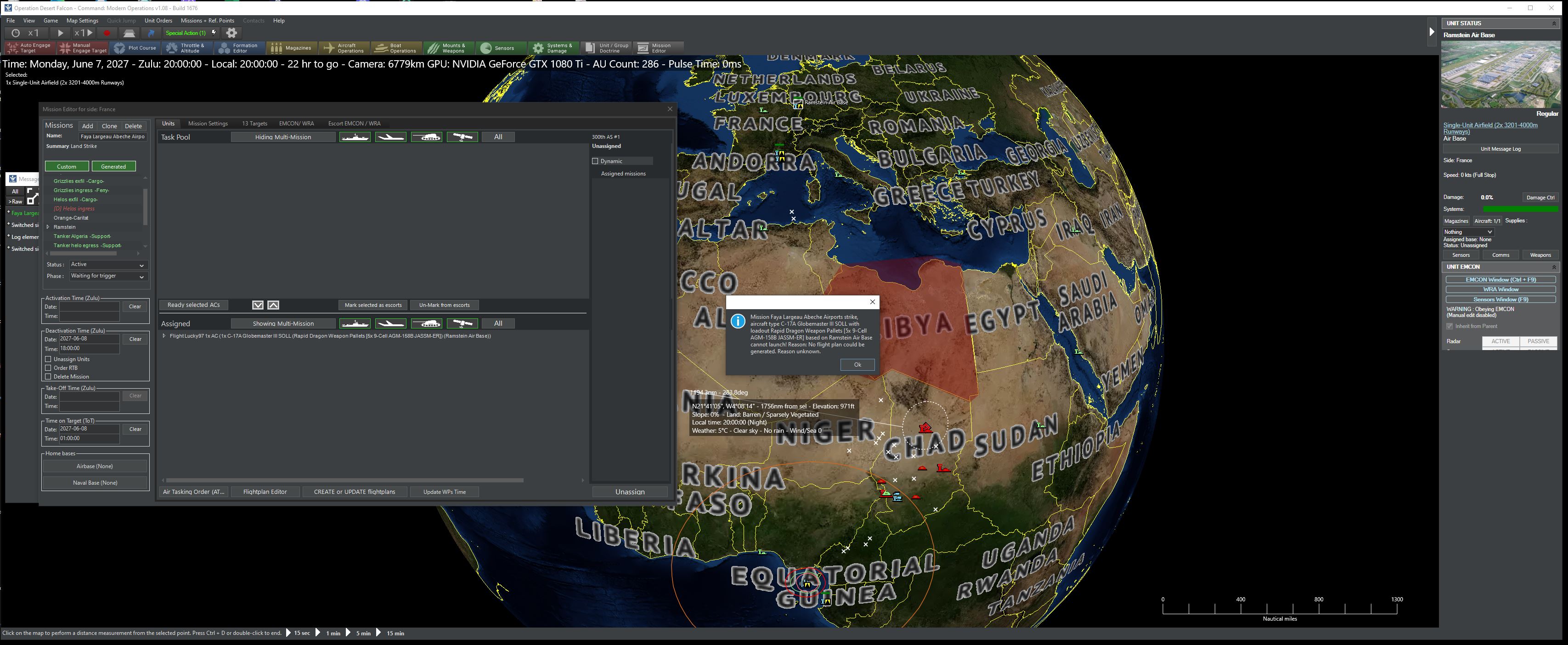Click the mission Name input field
The image size is (1568, 645).
coord(113,136)
